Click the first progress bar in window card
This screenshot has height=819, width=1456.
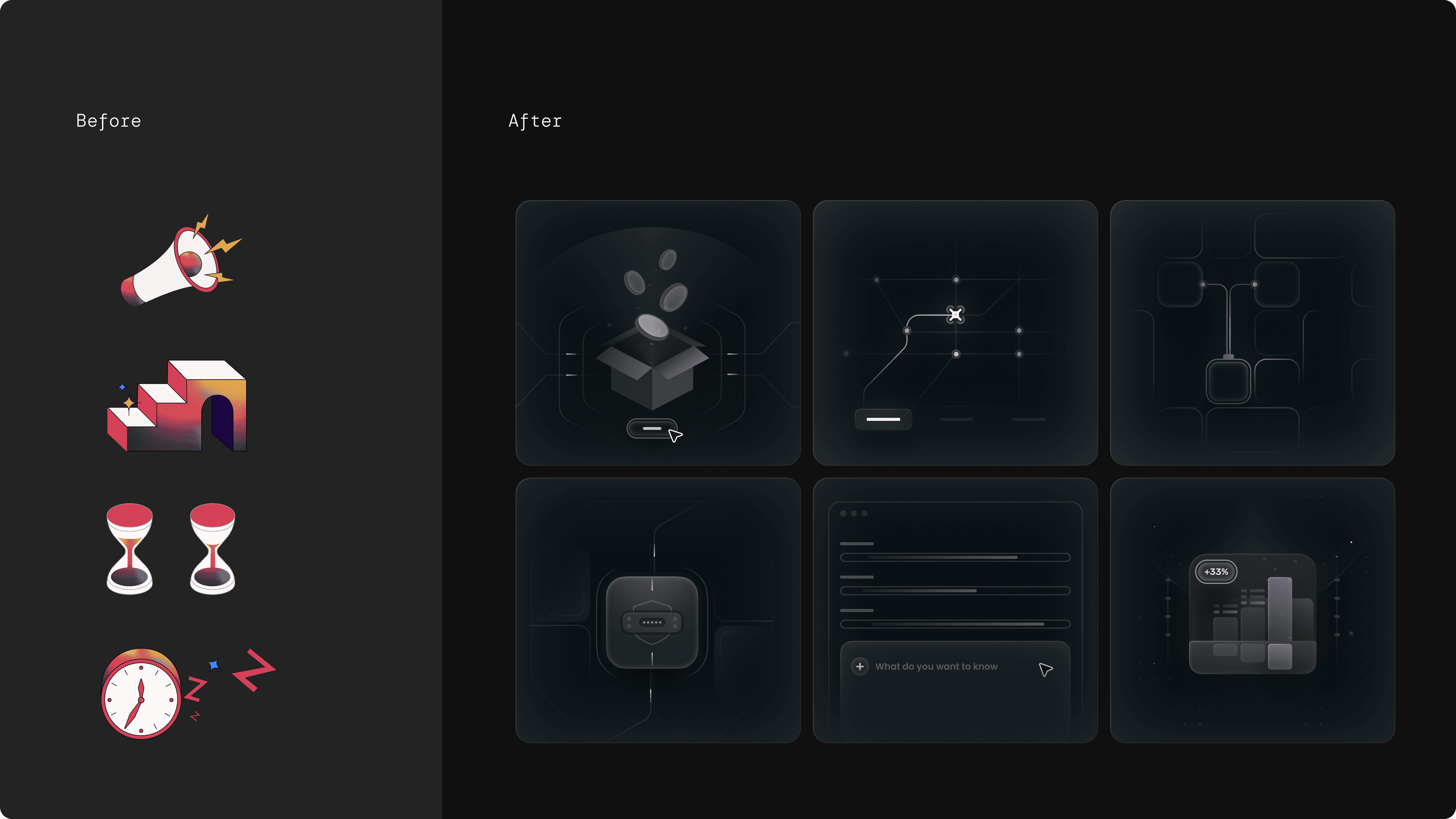955,557
